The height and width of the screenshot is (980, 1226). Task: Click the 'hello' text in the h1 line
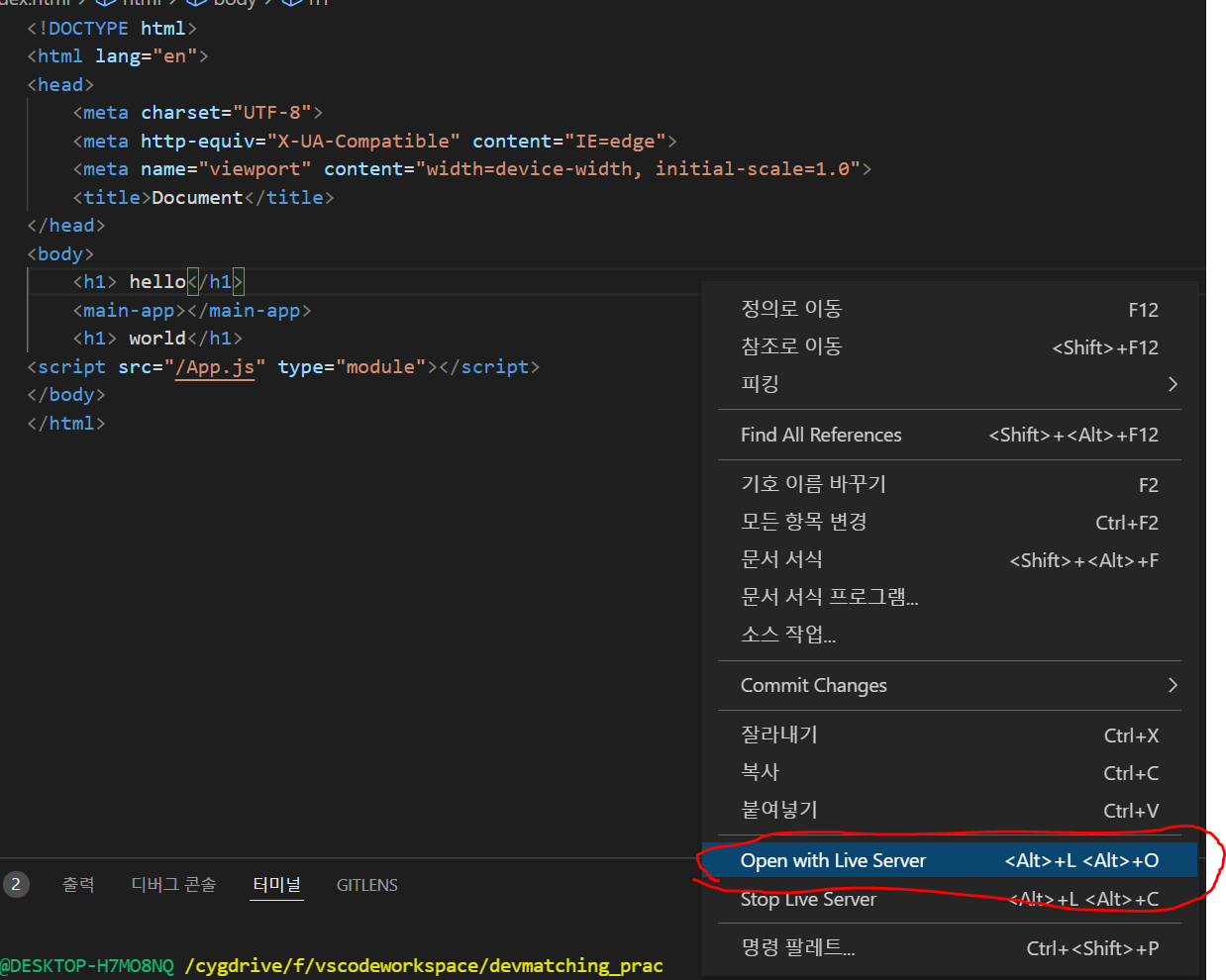(x=157, y=282)
